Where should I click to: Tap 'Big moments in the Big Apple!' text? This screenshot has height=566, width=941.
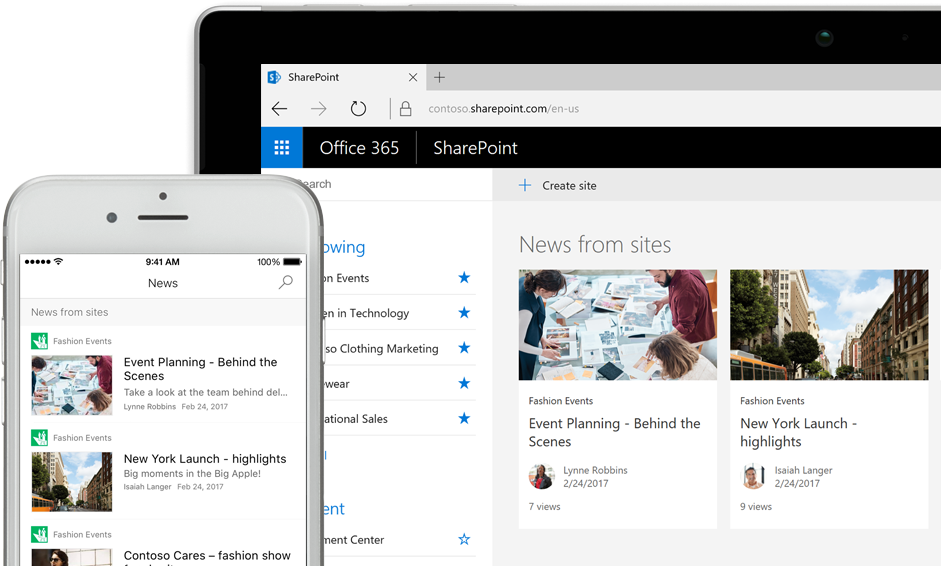pos(192,474)
